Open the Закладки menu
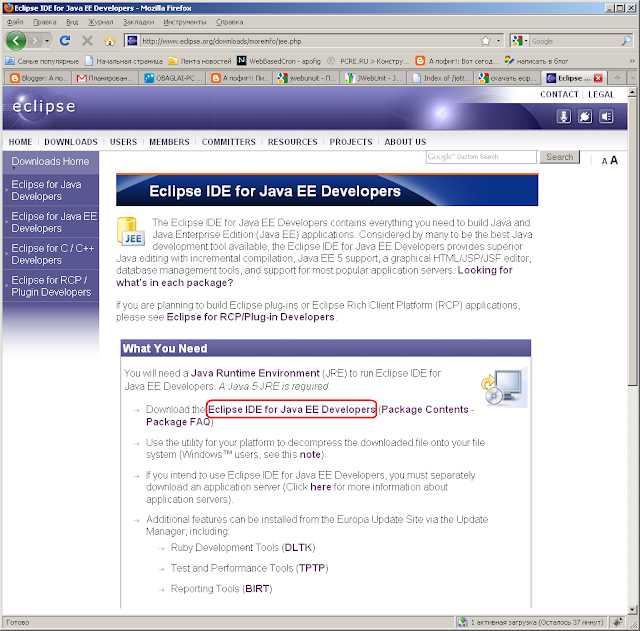This screenshot has width=640, height=631. 138,22
